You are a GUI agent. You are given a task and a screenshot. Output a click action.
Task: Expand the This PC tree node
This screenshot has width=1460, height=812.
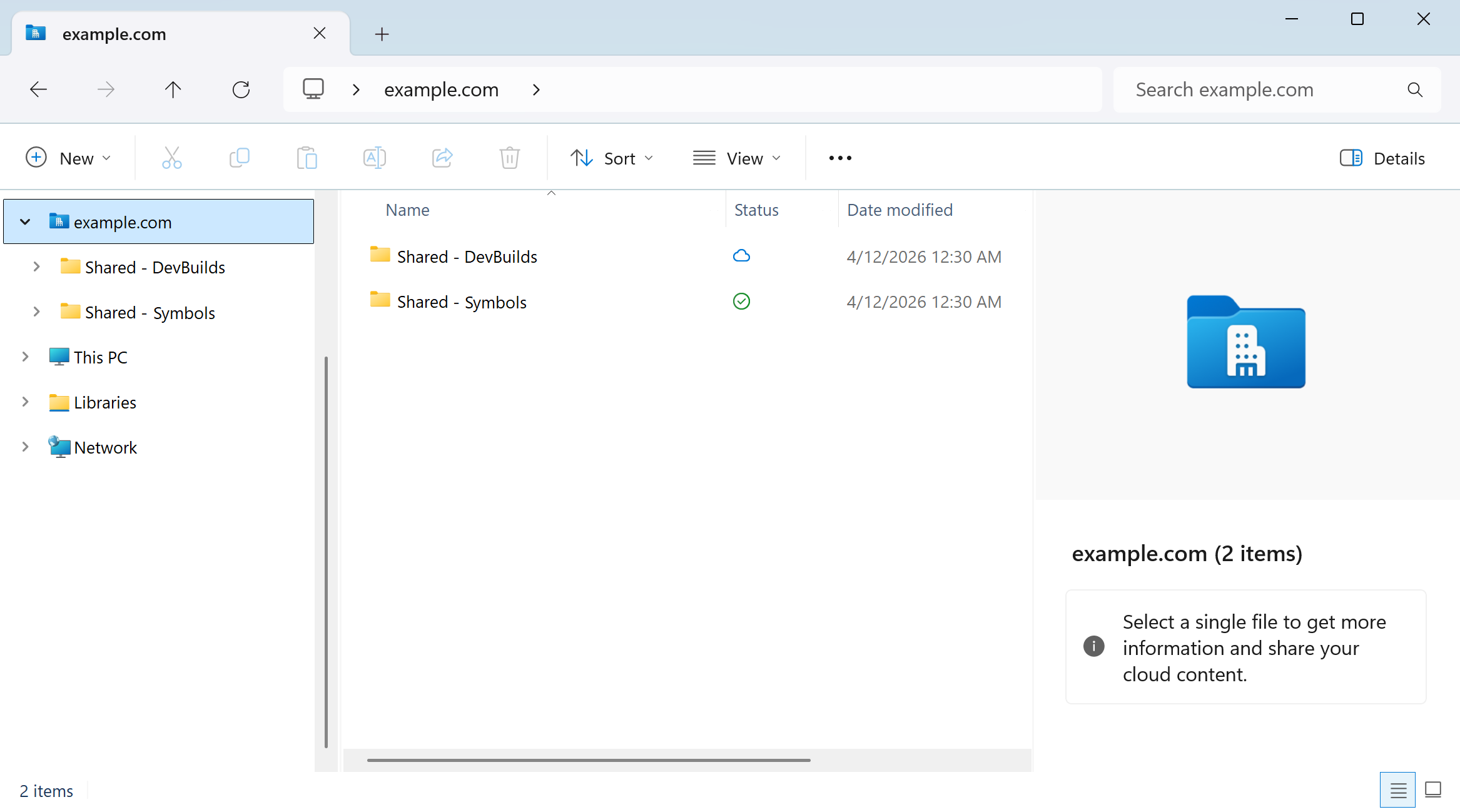25,357
